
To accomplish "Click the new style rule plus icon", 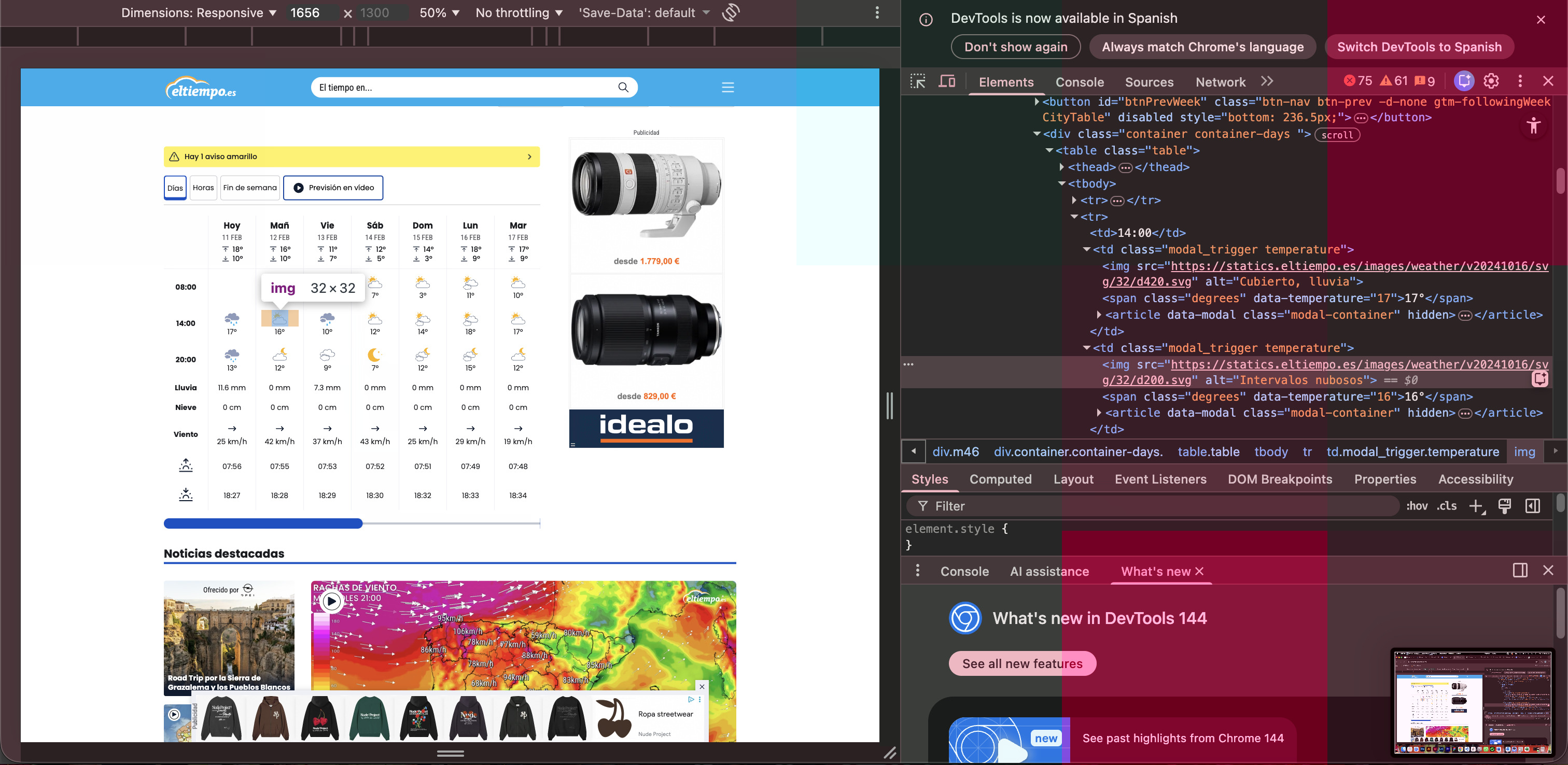I will point(1476,506).
